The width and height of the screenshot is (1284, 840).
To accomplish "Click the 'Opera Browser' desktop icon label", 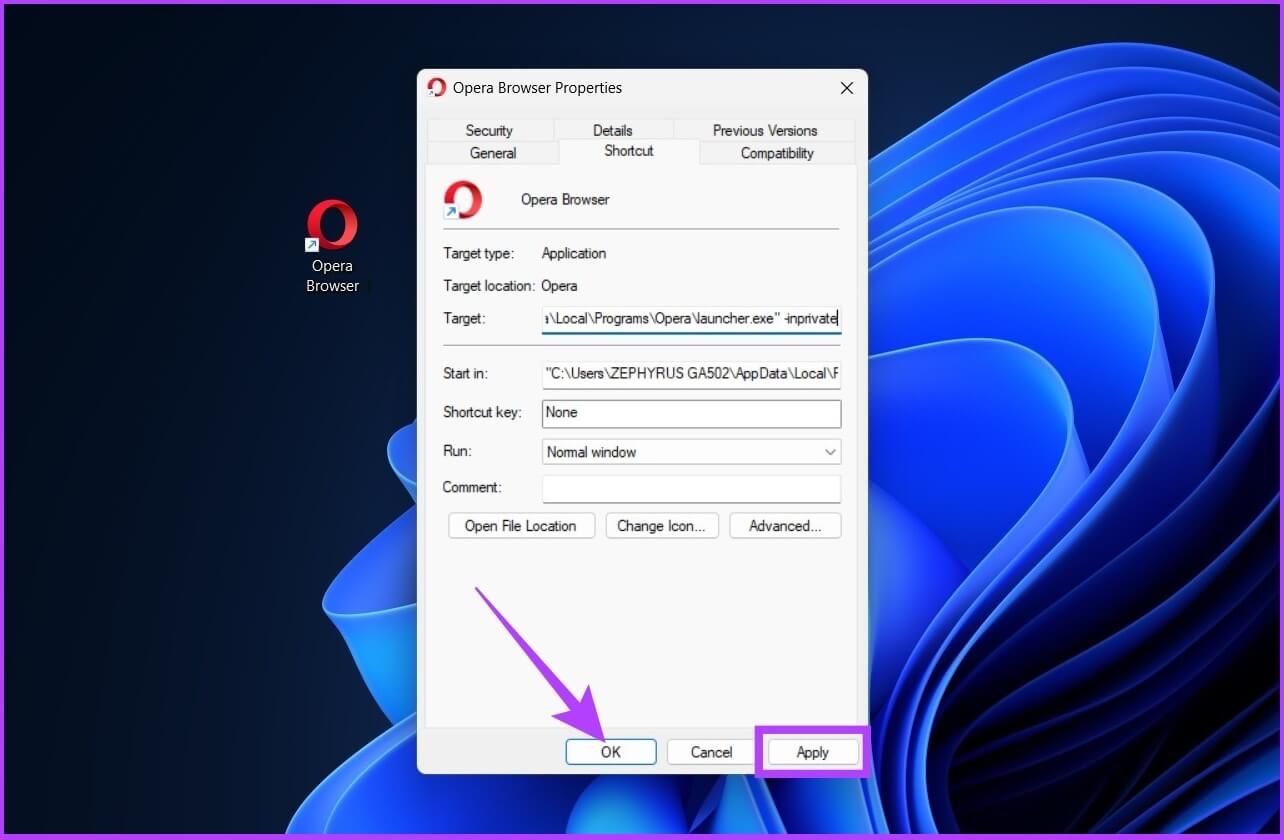I will tap(332, 276).
